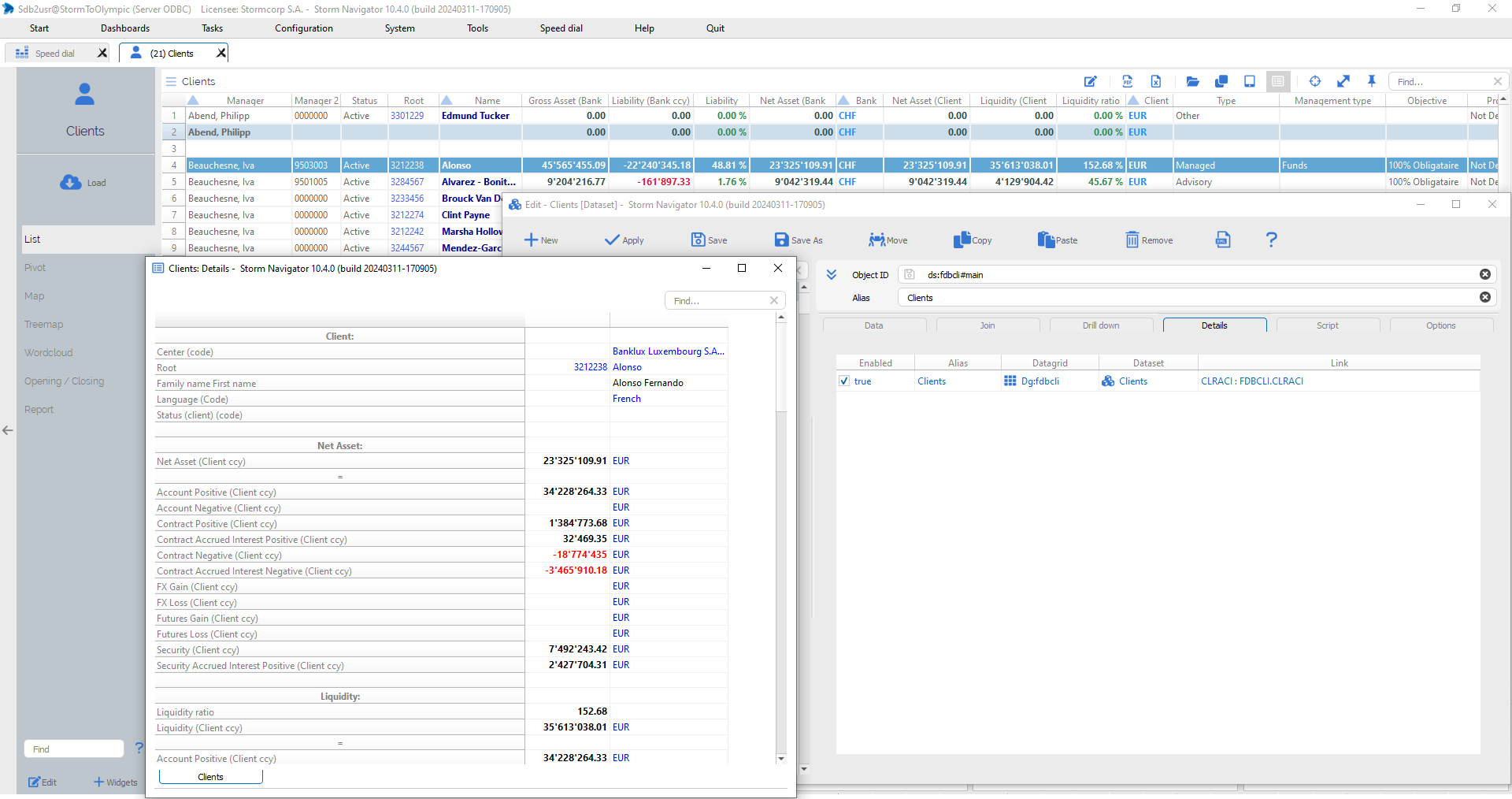The image size is (1512, 799).
Task: Click the help question mark beside sidebar Find
Action: click(x=139, y=748)
